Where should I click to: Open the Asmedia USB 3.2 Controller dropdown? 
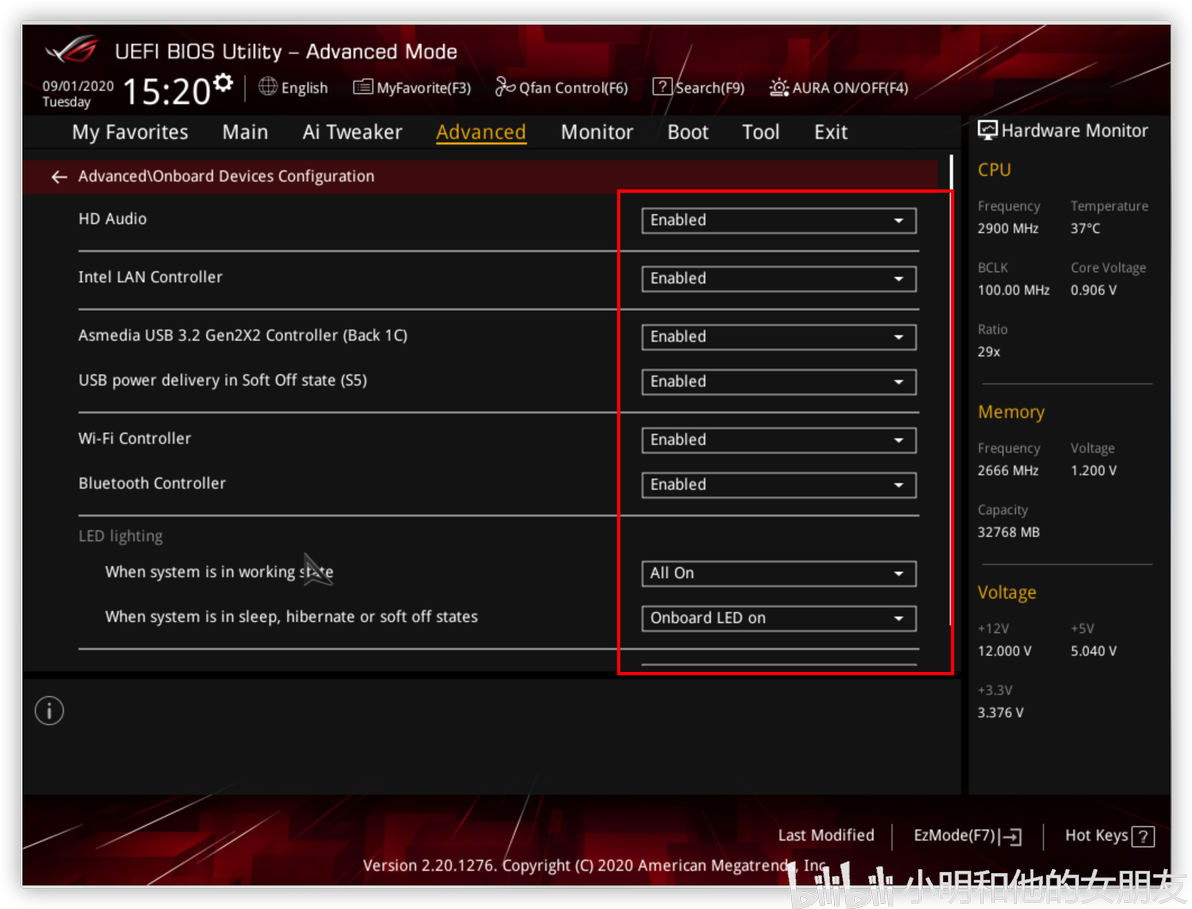click(778, 337)
